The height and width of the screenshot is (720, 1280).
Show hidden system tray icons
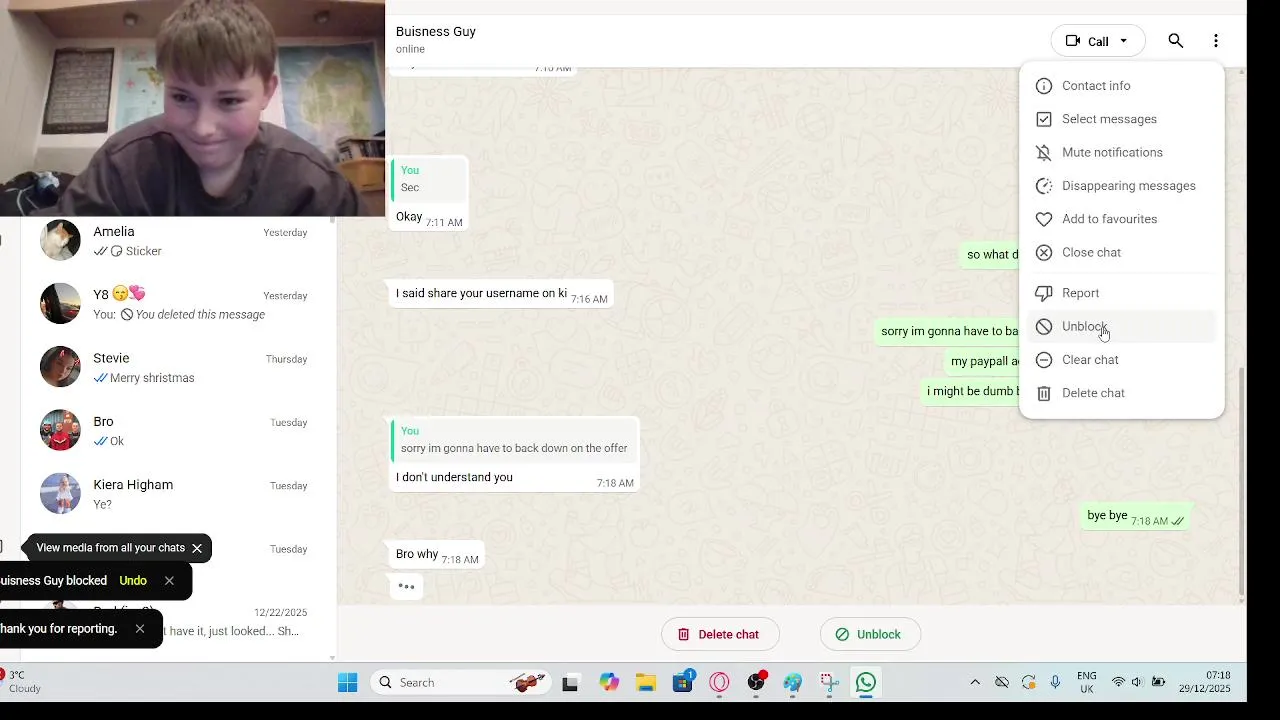point(975,682)
